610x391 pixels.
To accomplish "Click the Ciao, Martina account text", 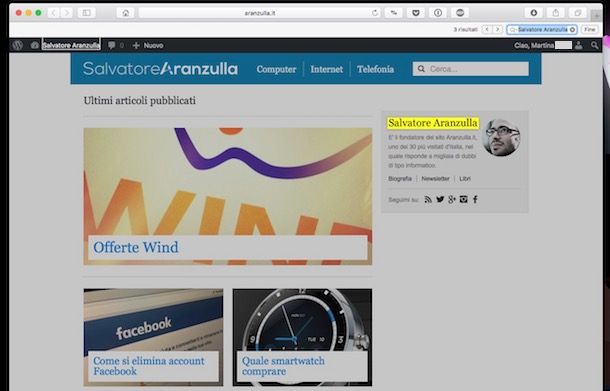I will pyautogui.click(x=534, y=46).
